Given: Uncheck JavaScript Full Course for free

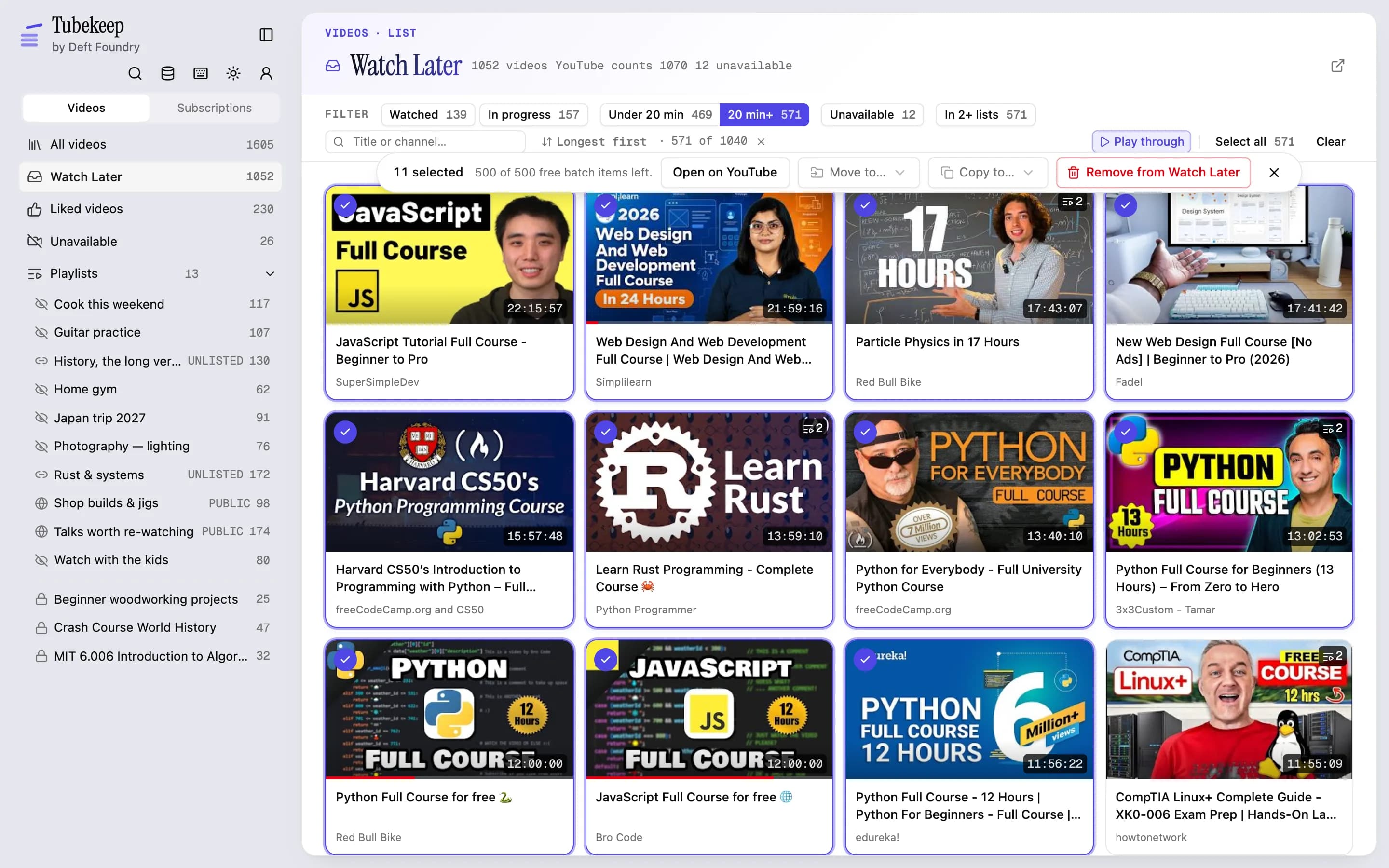Looking at the screenshot, I should (606, 660).
